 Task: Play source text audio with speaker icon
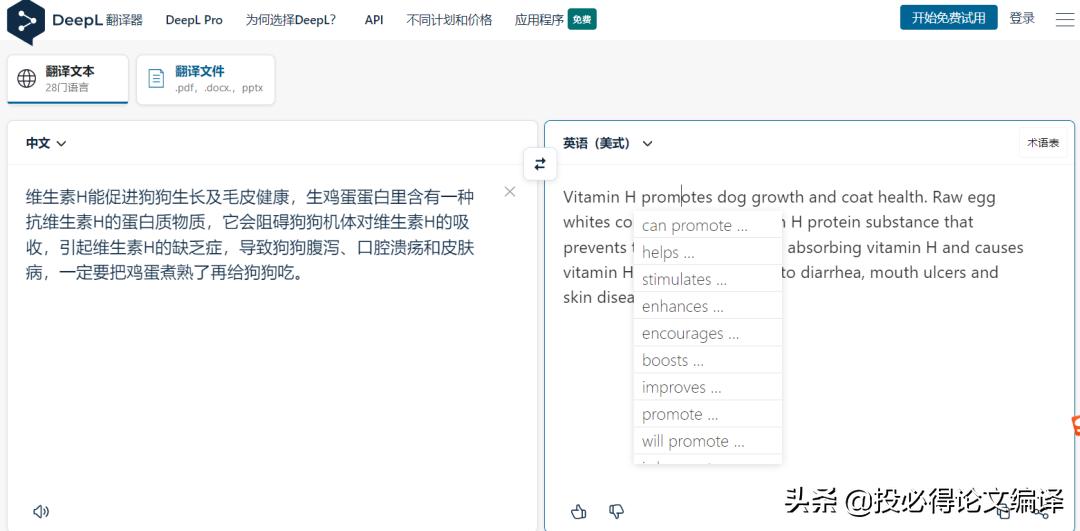(41, 511)
